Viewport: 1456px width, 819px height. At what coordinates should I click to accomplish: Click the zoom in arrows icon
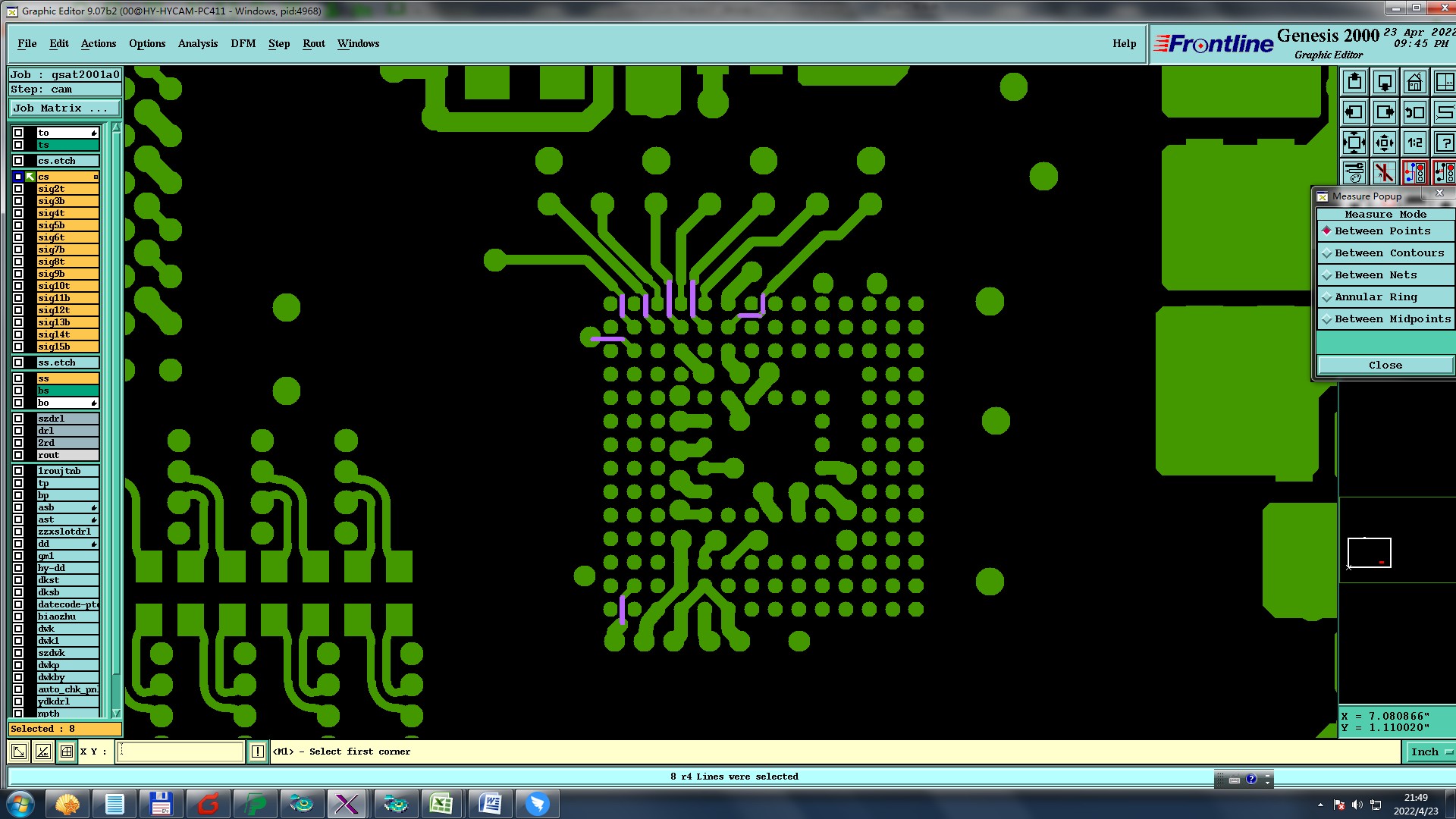click(1354, 143)
